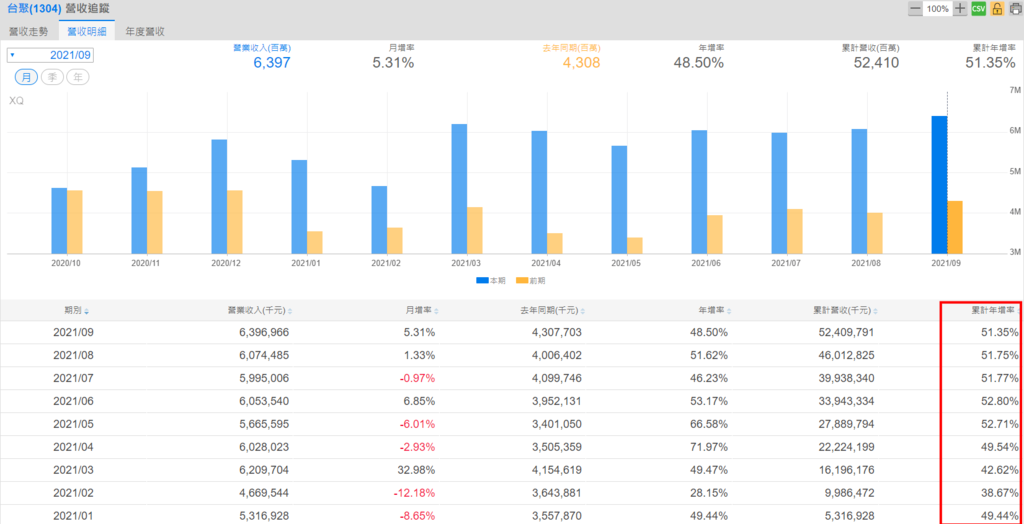The height and width of the screenshot is (524, 1024).
Task: Click the 2020/10 x-axis label on chart
Action: pos(67,263)
